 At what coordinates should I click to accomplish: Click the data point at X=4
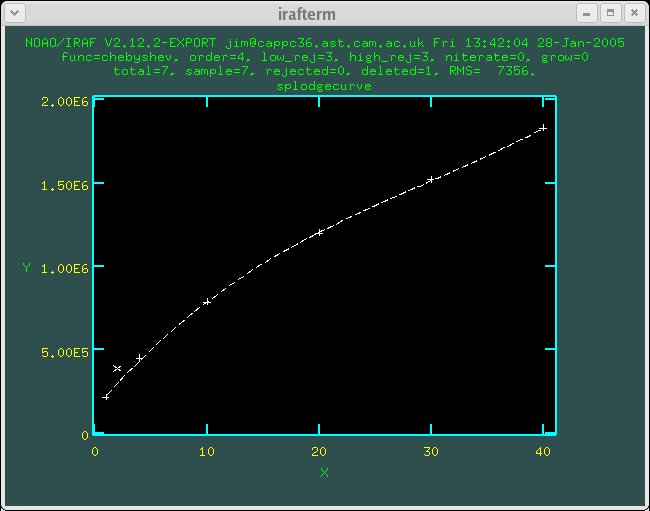tap(140, 358)
